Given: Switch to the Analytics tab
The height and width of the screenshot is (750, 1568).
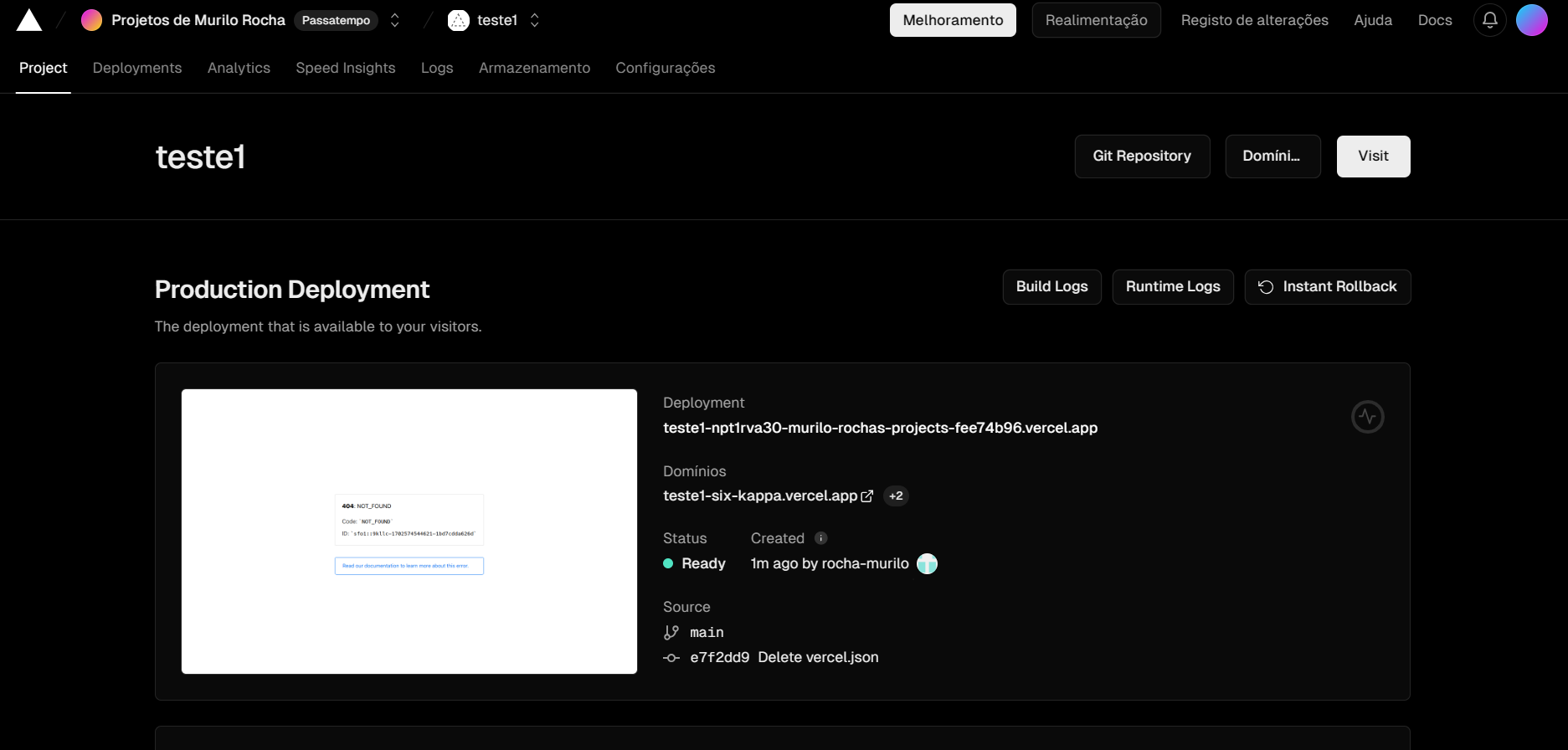Looking at the screenshot, I should click(239, 68).
